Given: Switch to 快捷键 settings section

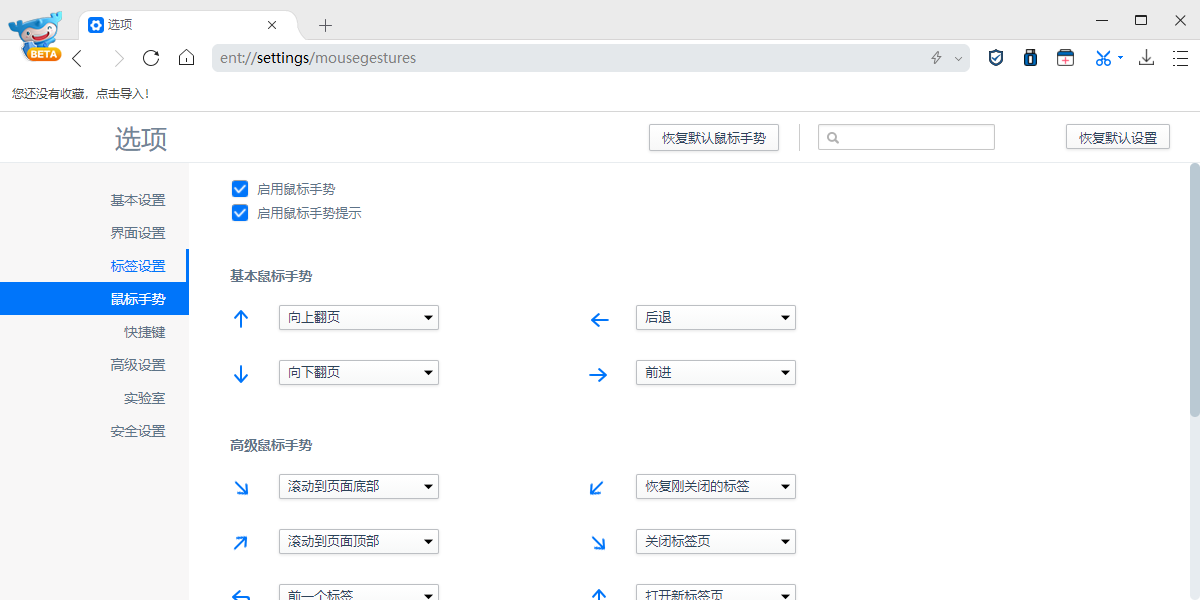Looking at the screenshot, I should pyautogui.click(x=144, y=331).
